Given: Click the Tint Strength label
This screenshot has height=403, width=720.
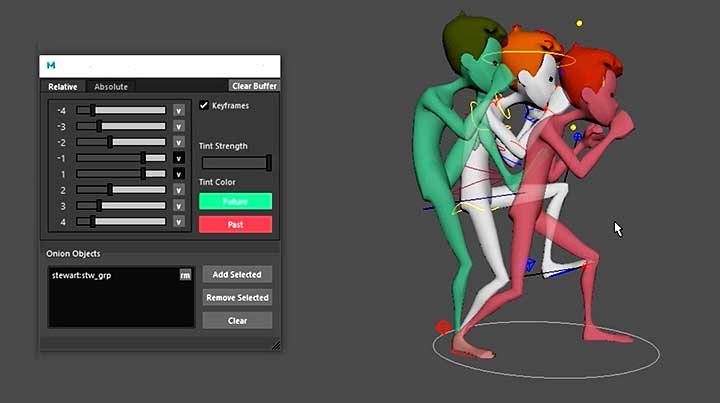Looking at the screenshot, I should pos(223,146).
